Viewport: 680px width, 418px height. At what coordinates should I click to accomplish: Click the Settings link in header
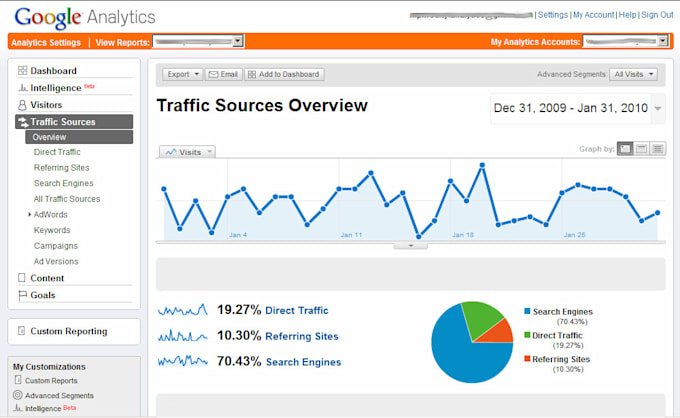(552, 15)
